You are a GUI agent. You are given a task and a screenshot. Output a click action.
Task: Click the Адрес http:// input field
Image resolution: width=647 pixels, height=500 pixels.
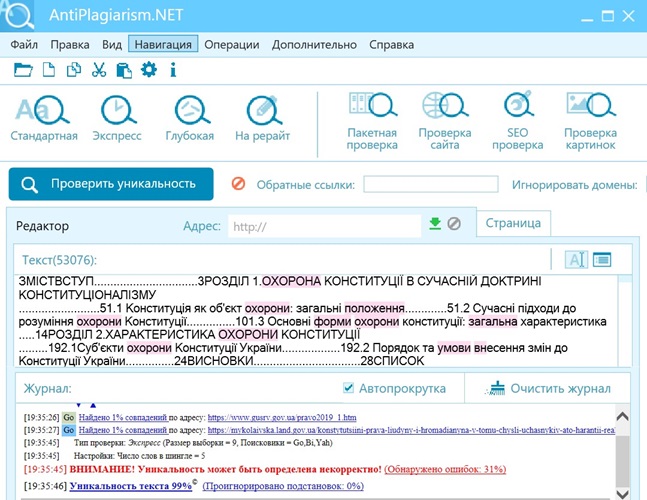tap(324, 226)
